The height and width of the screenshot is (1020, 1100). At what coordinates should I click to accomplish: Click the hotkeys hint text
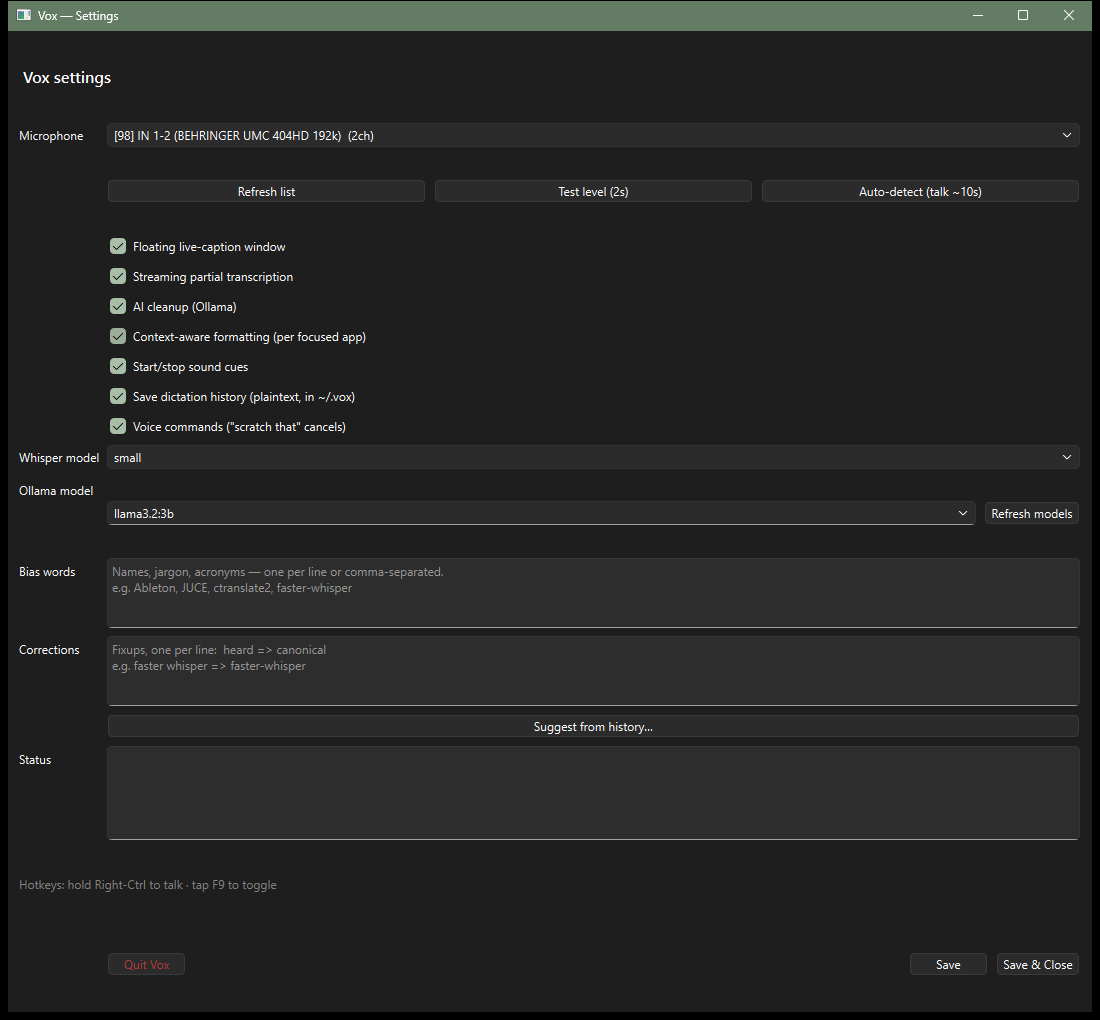point(148,885)
